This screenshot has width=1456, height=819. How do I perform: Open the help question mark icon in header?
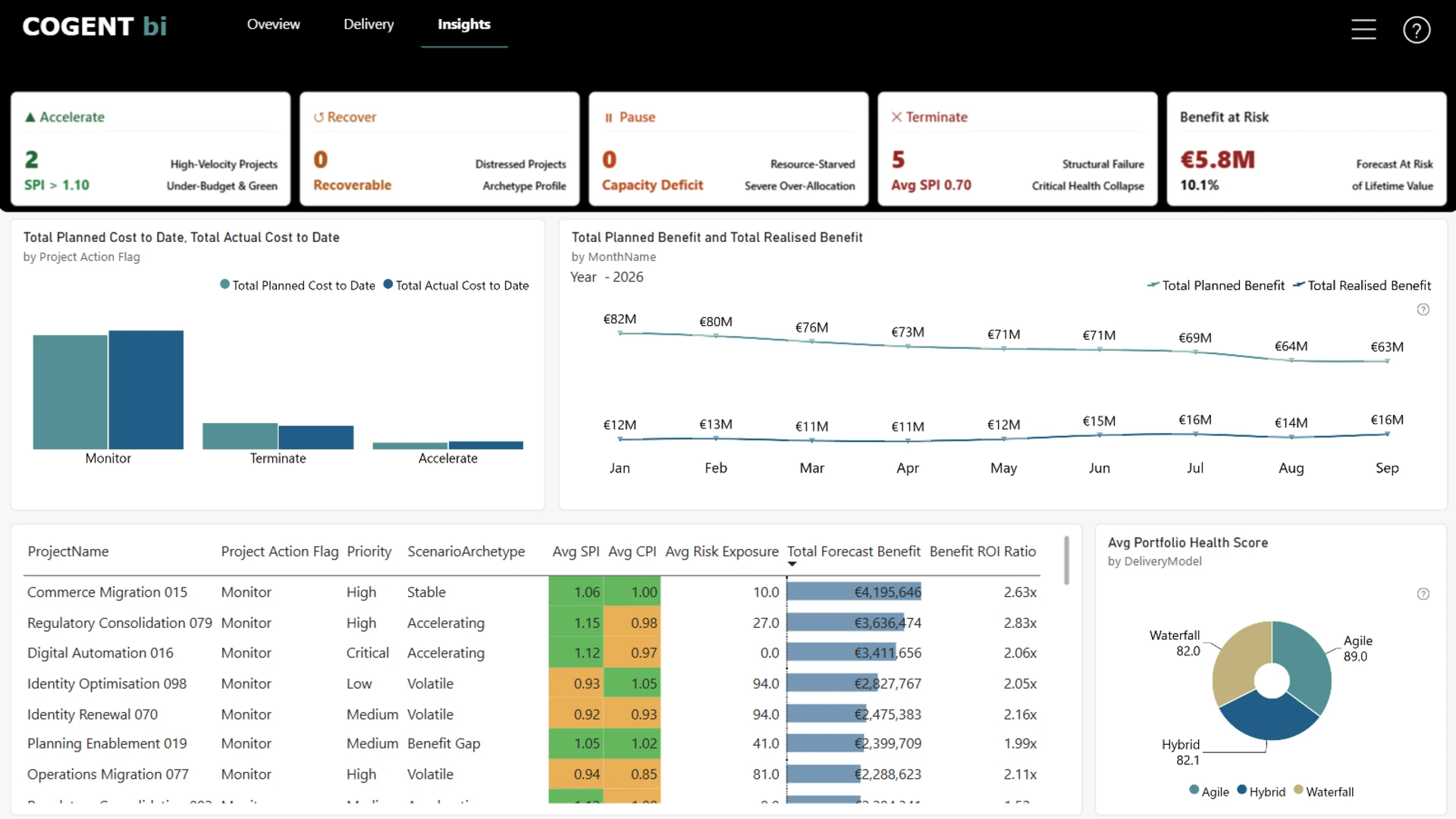[x=1417, y=30]
